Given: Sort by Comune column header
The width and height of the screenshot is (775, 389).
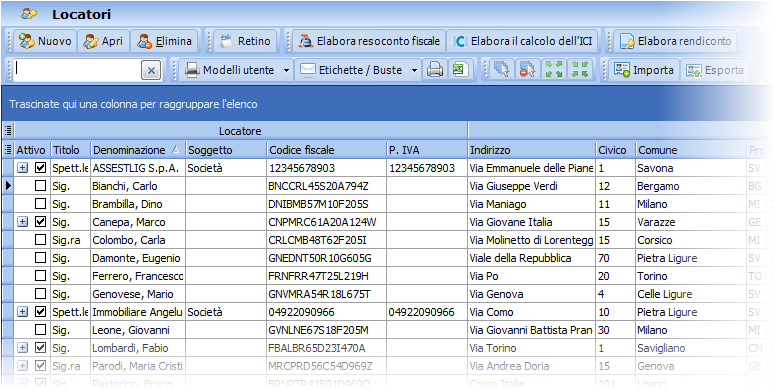Looking at the screenshot, I should click(x=691, y=150).
